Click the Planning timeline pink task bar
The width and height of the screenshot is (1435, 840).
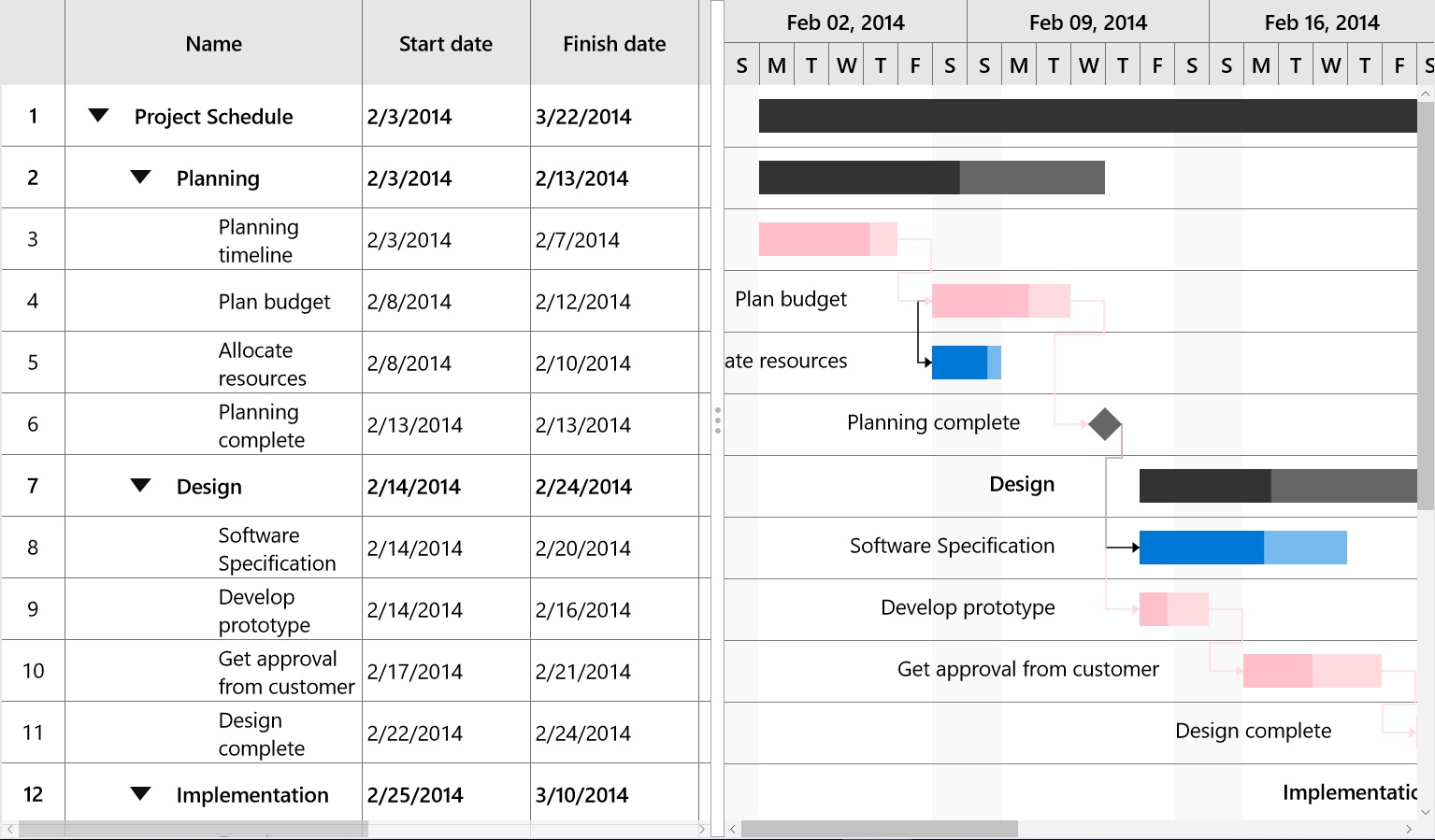coord(828,239)
